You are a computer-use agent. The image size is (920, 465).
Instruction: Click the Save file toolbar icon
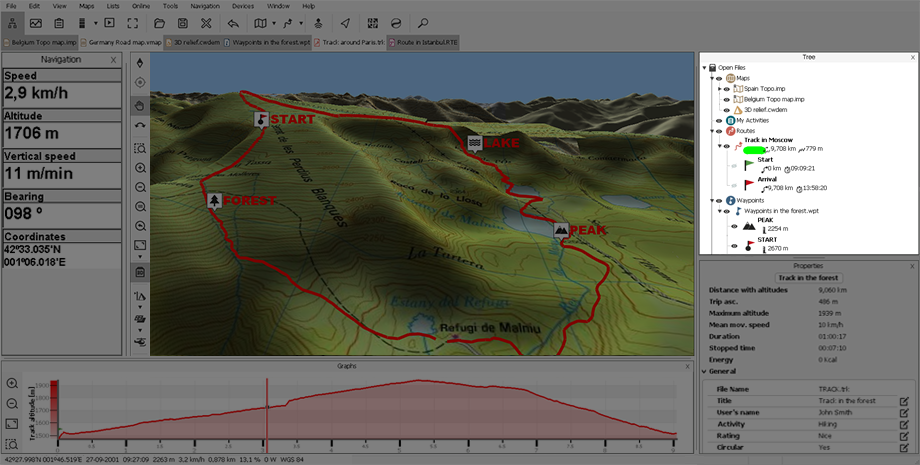(182, 22)
